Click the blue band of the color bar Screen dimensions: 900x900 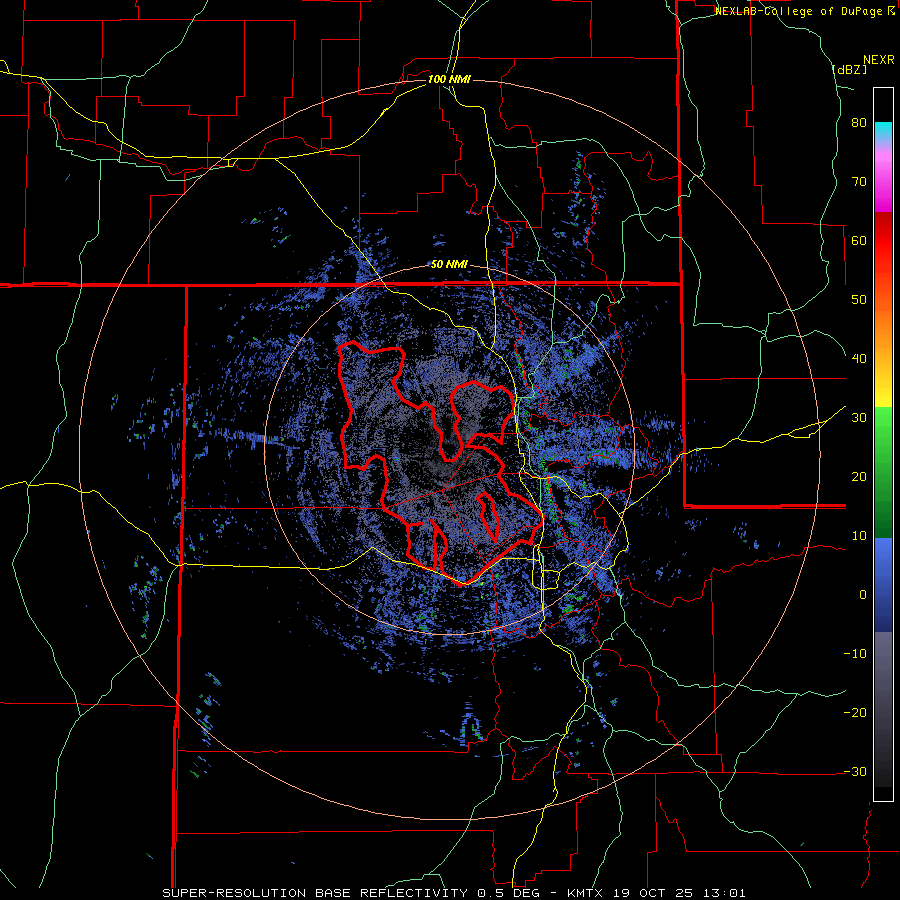coord(883,585)
